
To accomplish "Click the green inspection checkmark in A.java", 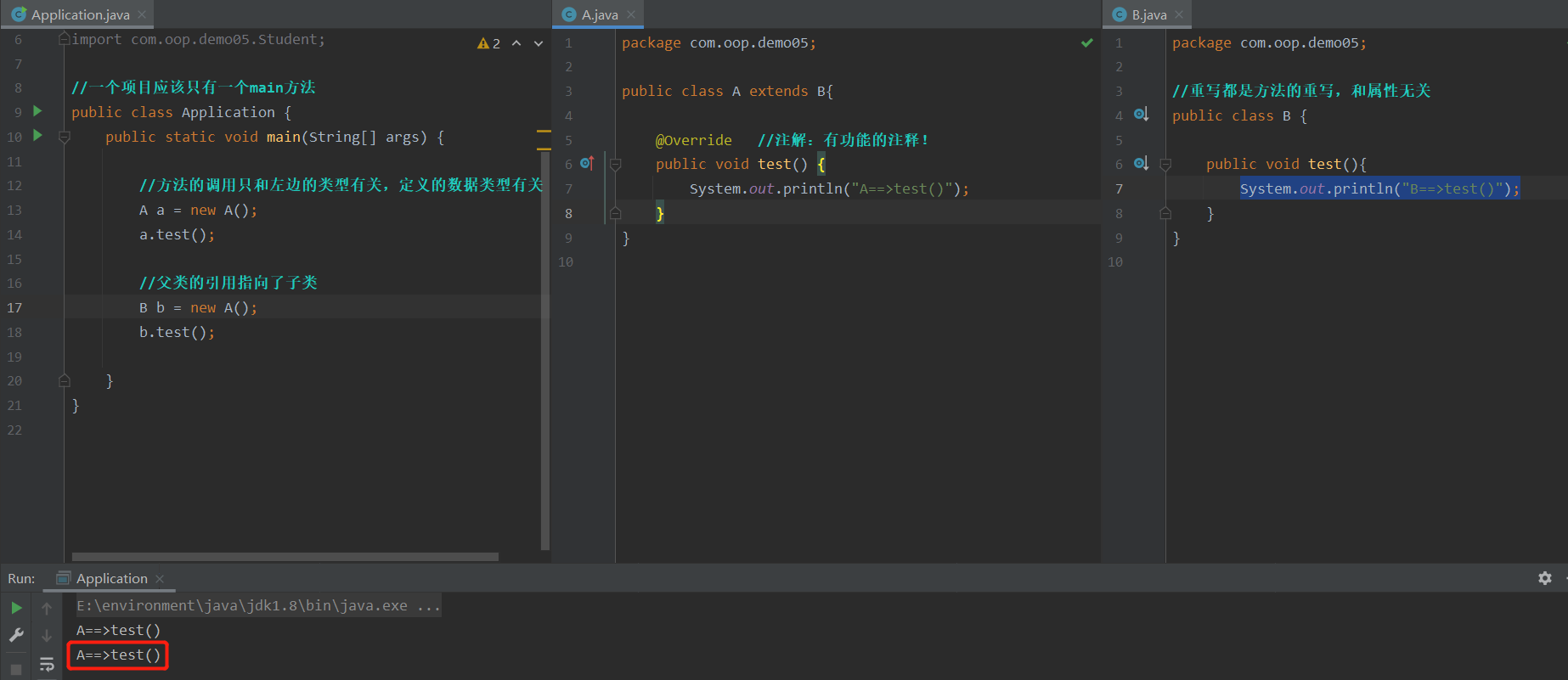I will click(1086, 42).
